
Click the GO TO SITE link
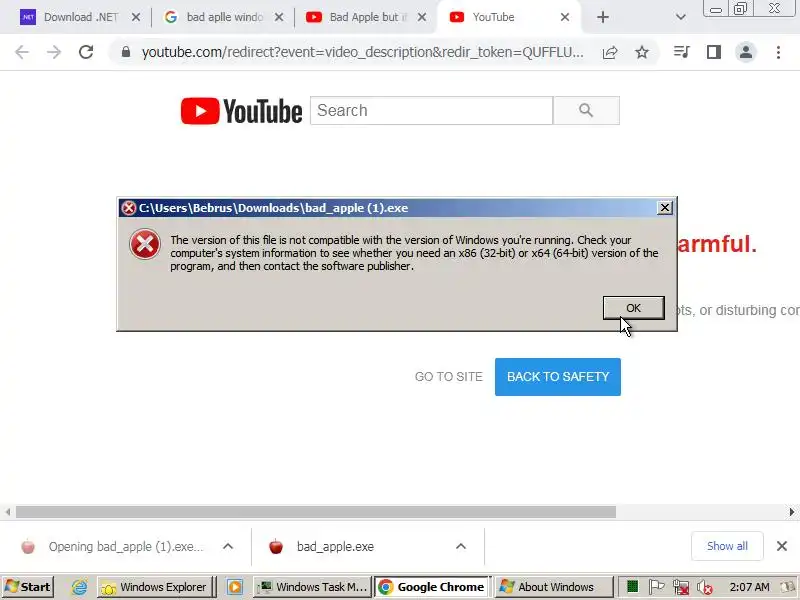click(448, 377)
